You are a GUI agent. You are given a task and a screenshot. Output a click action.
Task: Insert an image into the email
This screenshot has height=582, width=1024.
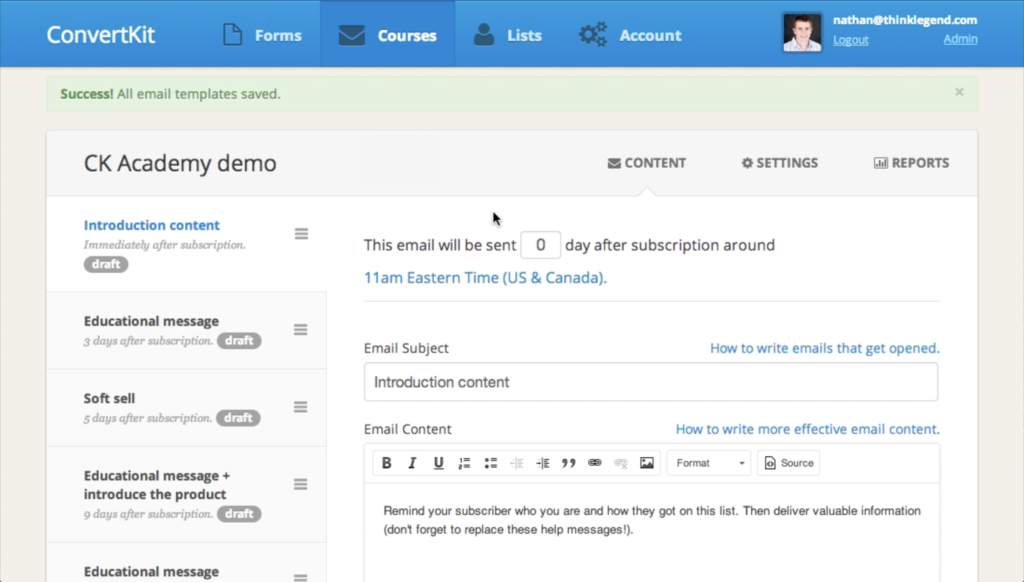click(x=647, y=463)
